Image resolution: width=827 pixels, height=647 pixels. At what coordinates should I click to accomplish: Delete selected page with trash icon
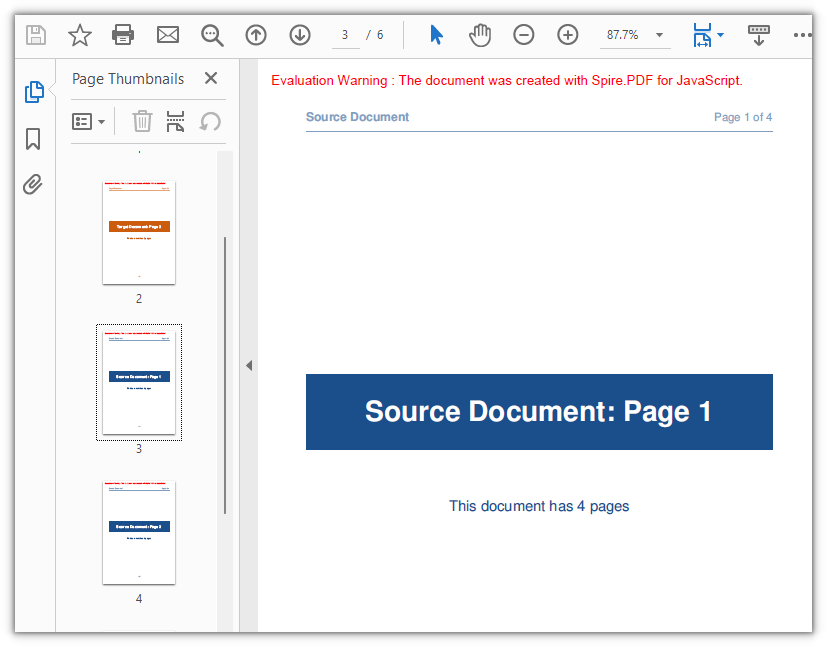(142, 121)
